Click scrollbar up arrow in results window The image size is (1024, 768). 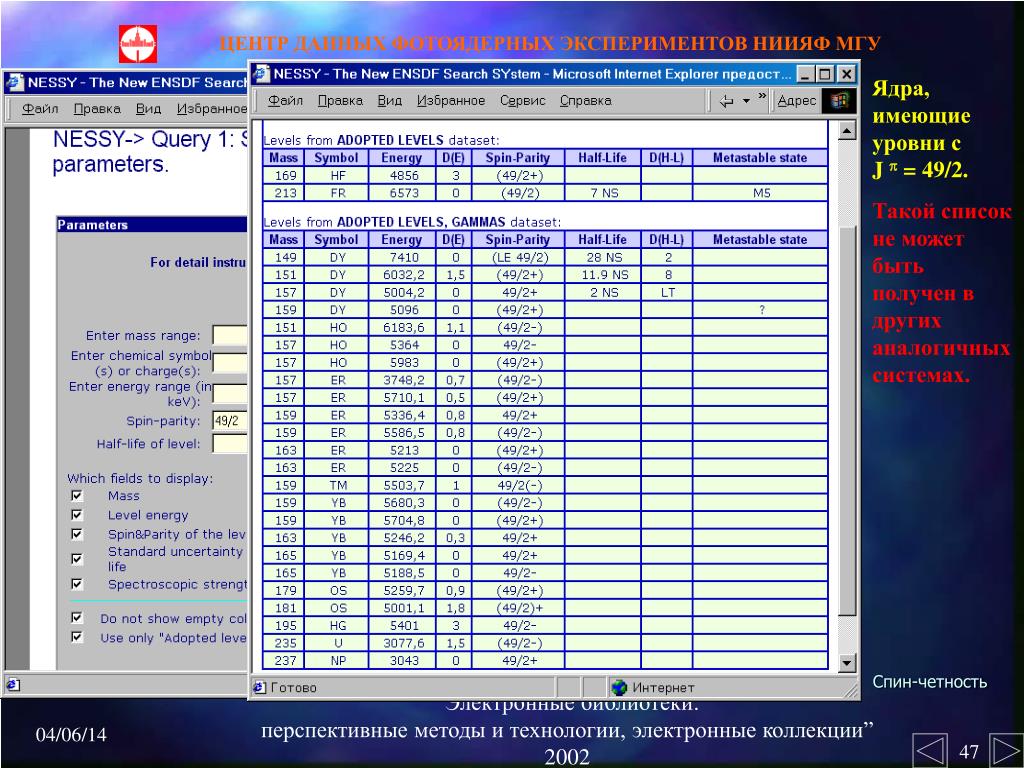click(846, 131)
